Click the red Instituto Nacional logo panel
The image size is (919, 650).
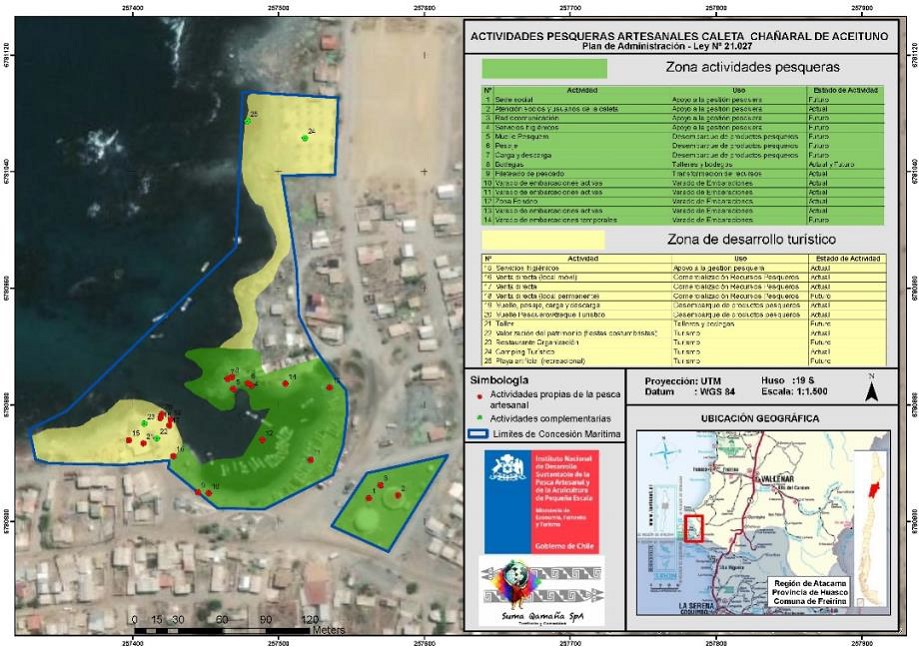(x=565, y=502)
